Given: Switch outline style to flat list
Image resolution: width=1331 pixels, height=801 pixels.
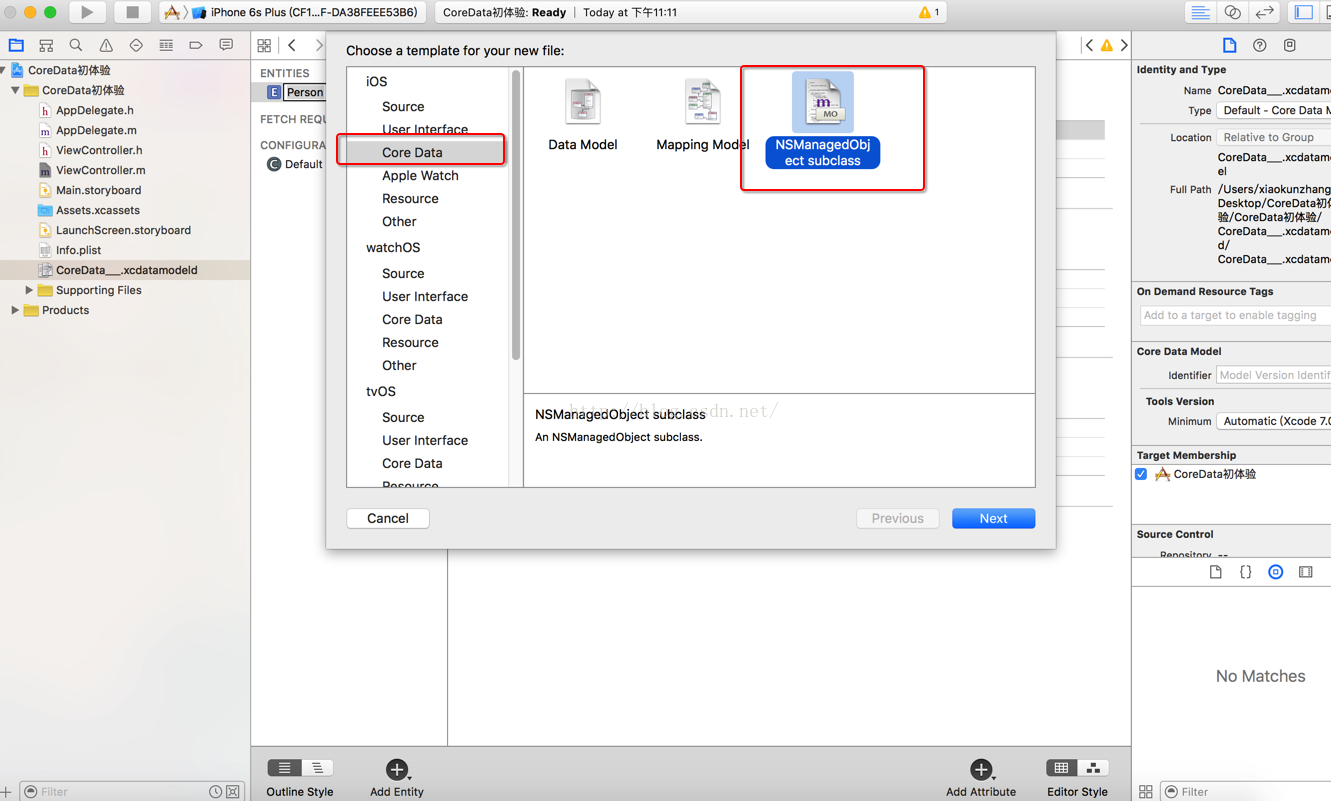Looking at the screenshot, I should pyautogui.click(x=284, y=768).
